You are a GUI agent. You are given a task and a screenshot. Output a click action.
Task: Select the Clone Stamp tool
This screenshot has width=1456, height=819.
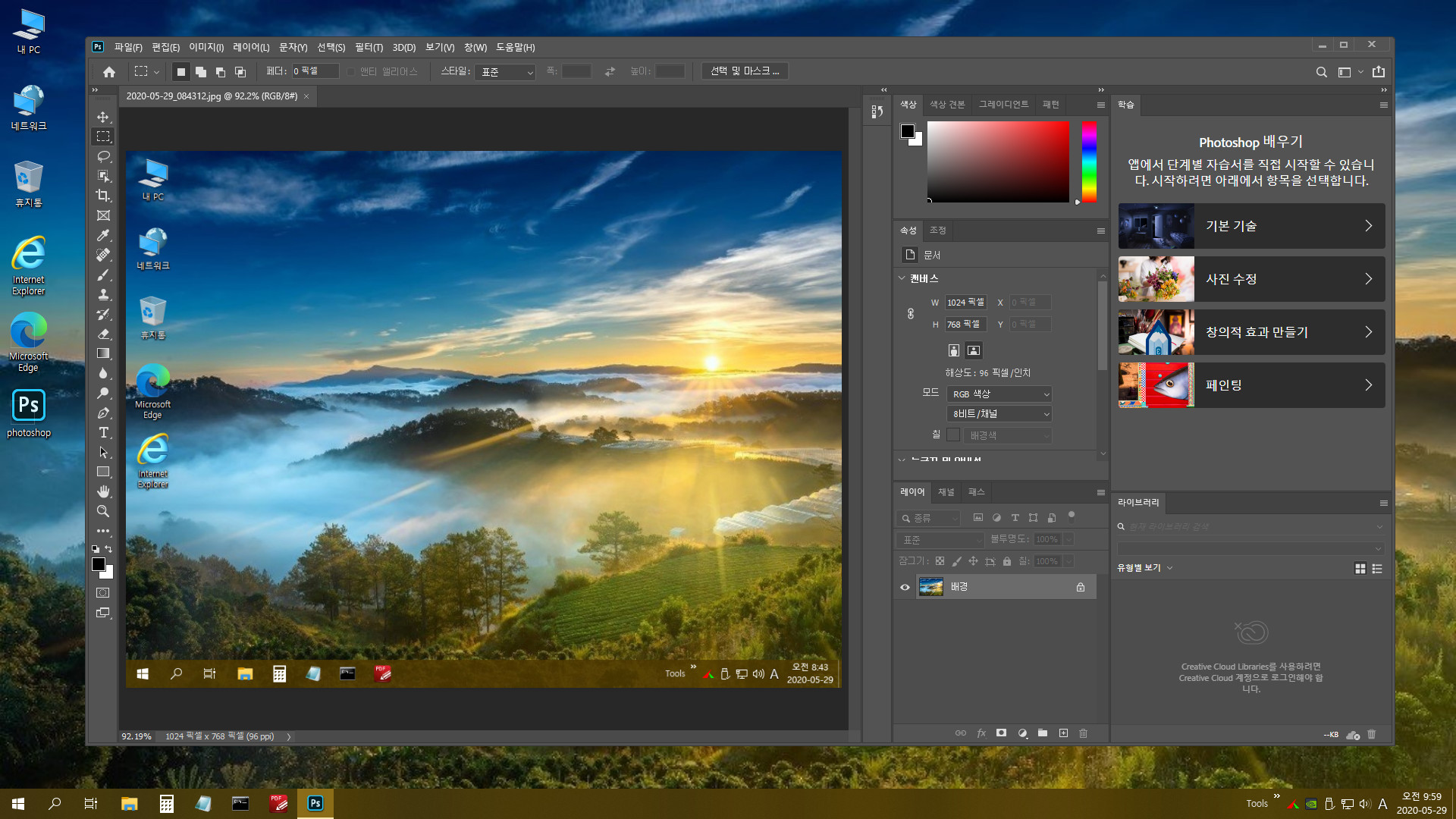click(103, 294)
